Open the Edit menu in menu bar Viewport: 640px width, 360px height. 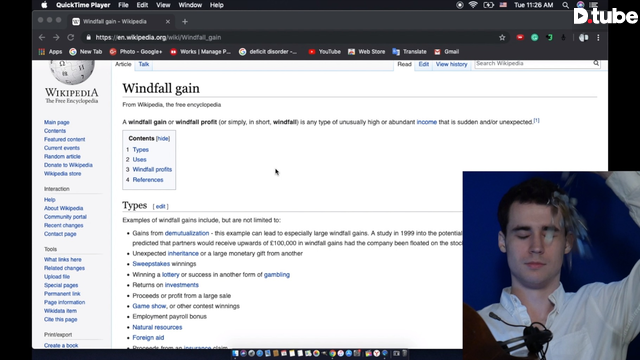[142, 5]
